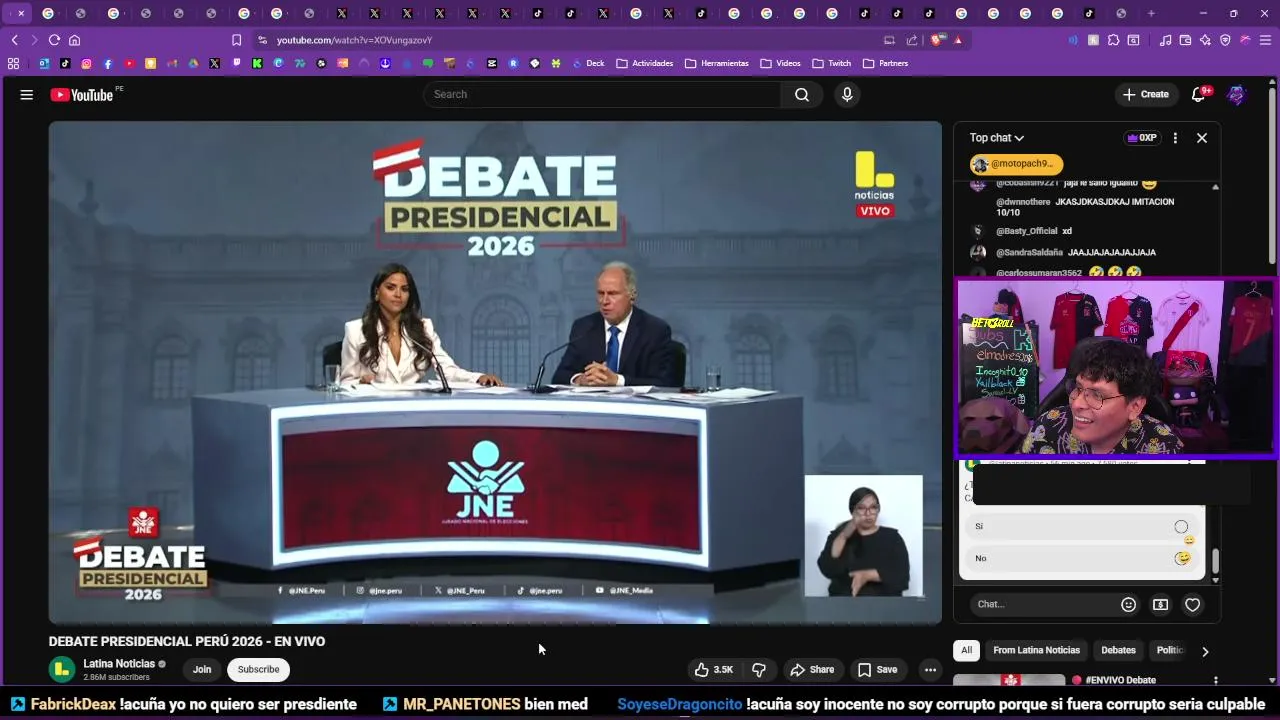The width and height of the screenshot is (1280, 720).
Task: Show more filter chips with right arrow
Action: point(1205,651)
